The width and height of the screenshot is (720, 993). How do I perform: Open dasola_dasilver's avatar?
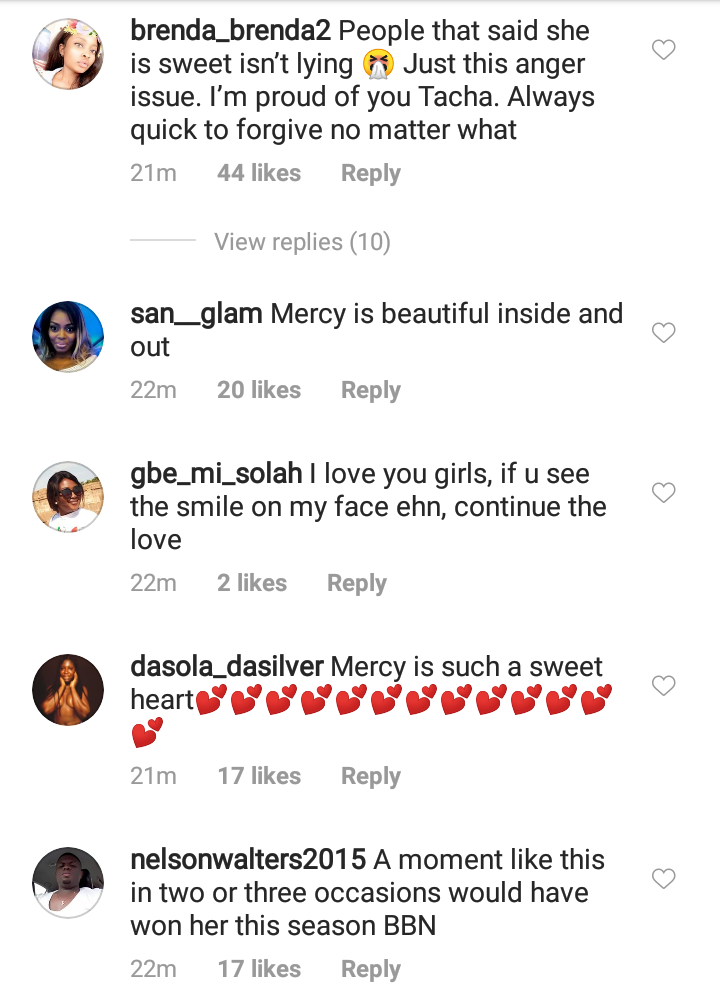69,689
